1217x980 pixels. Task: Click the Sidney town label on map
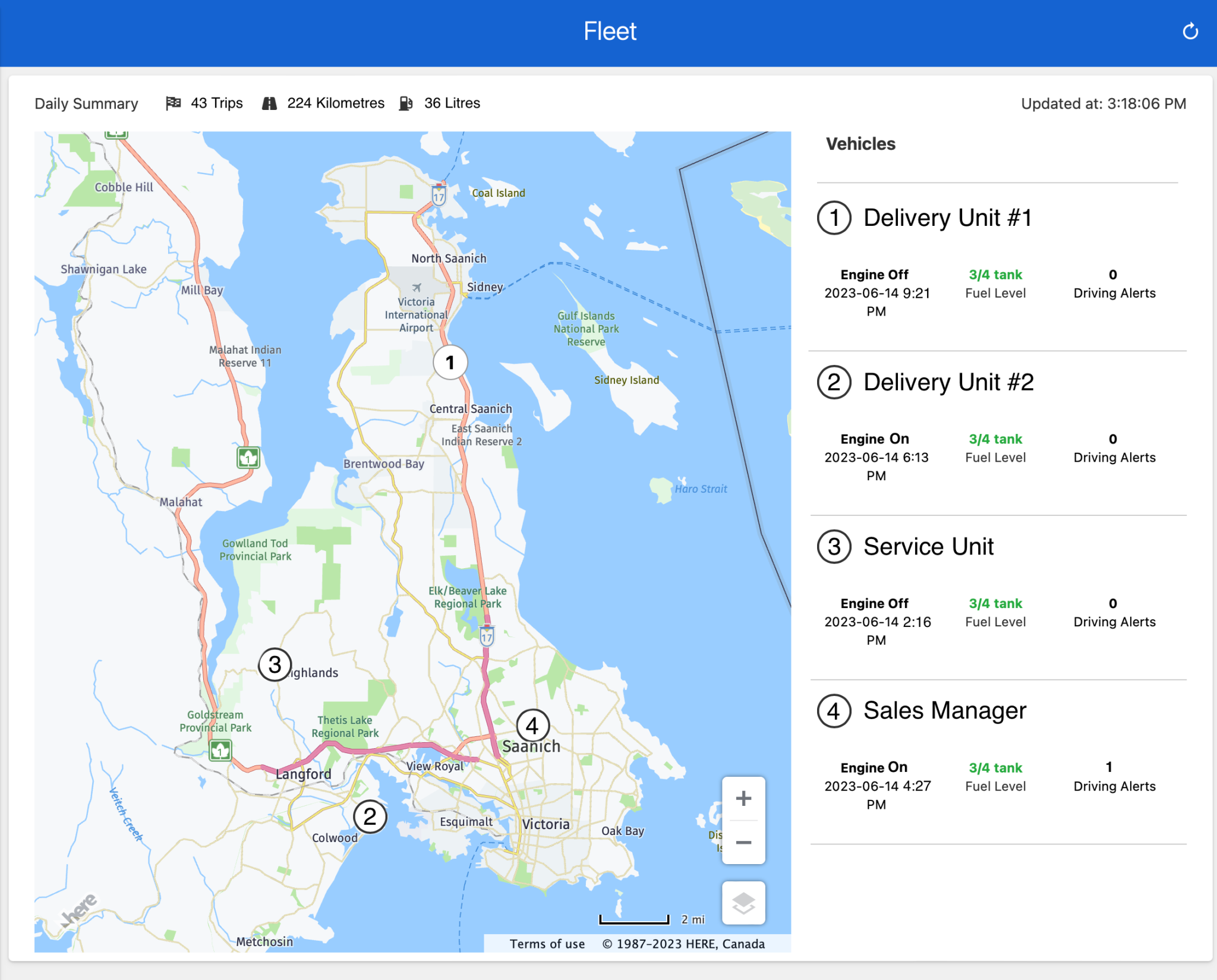point(485,287)
